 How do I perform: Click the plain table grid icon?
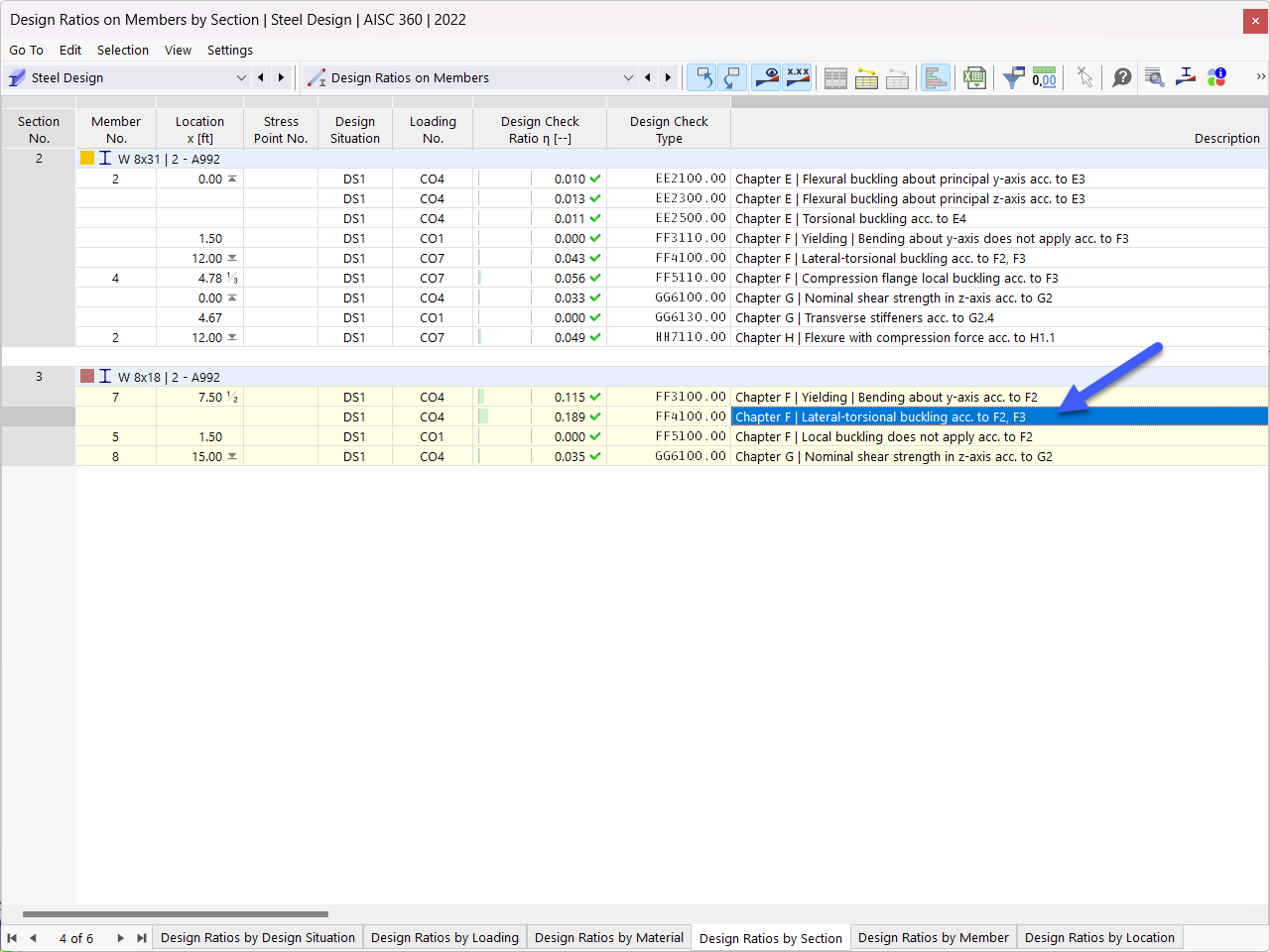[x=835, y=77]
